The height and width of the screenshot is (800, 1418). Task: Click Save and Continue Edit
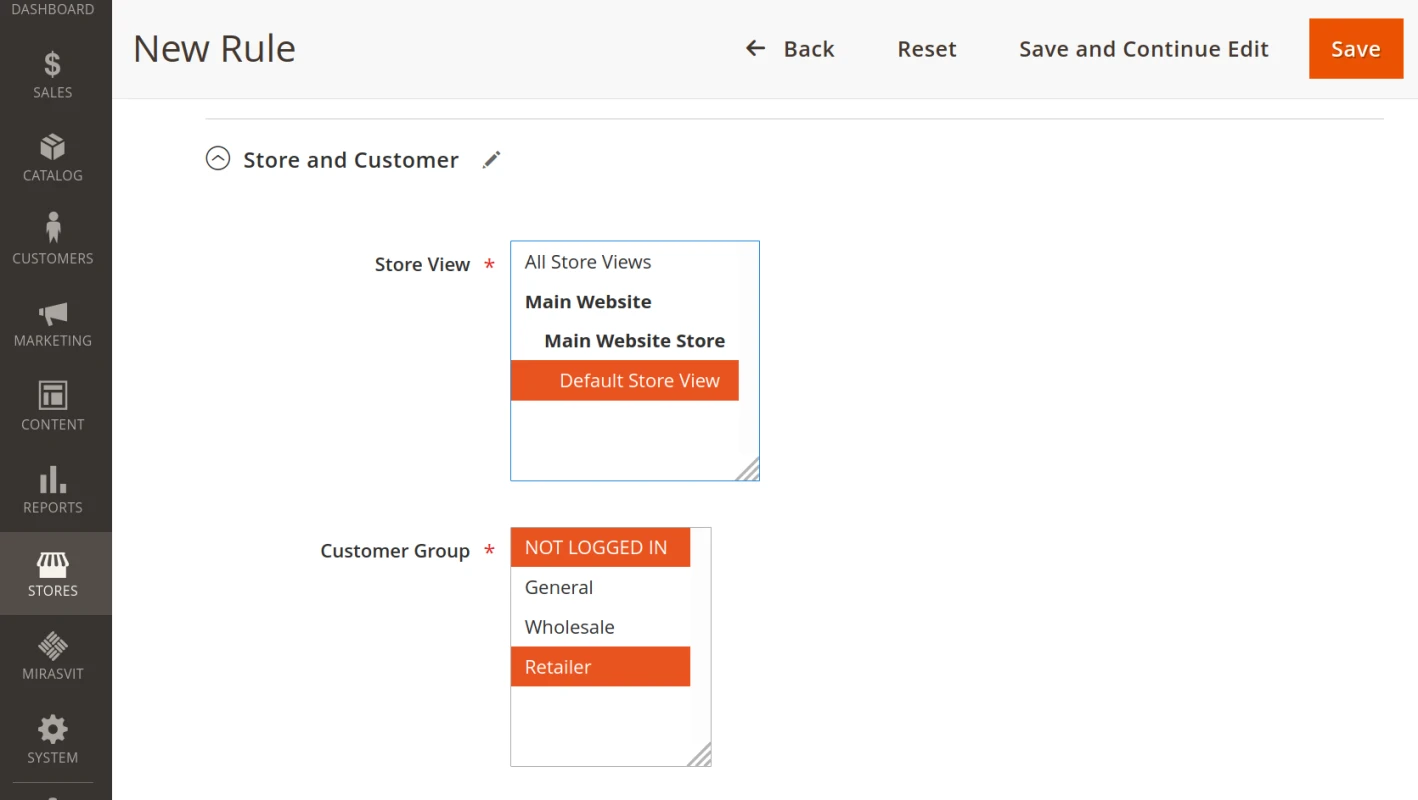(x=1143, y=49)
